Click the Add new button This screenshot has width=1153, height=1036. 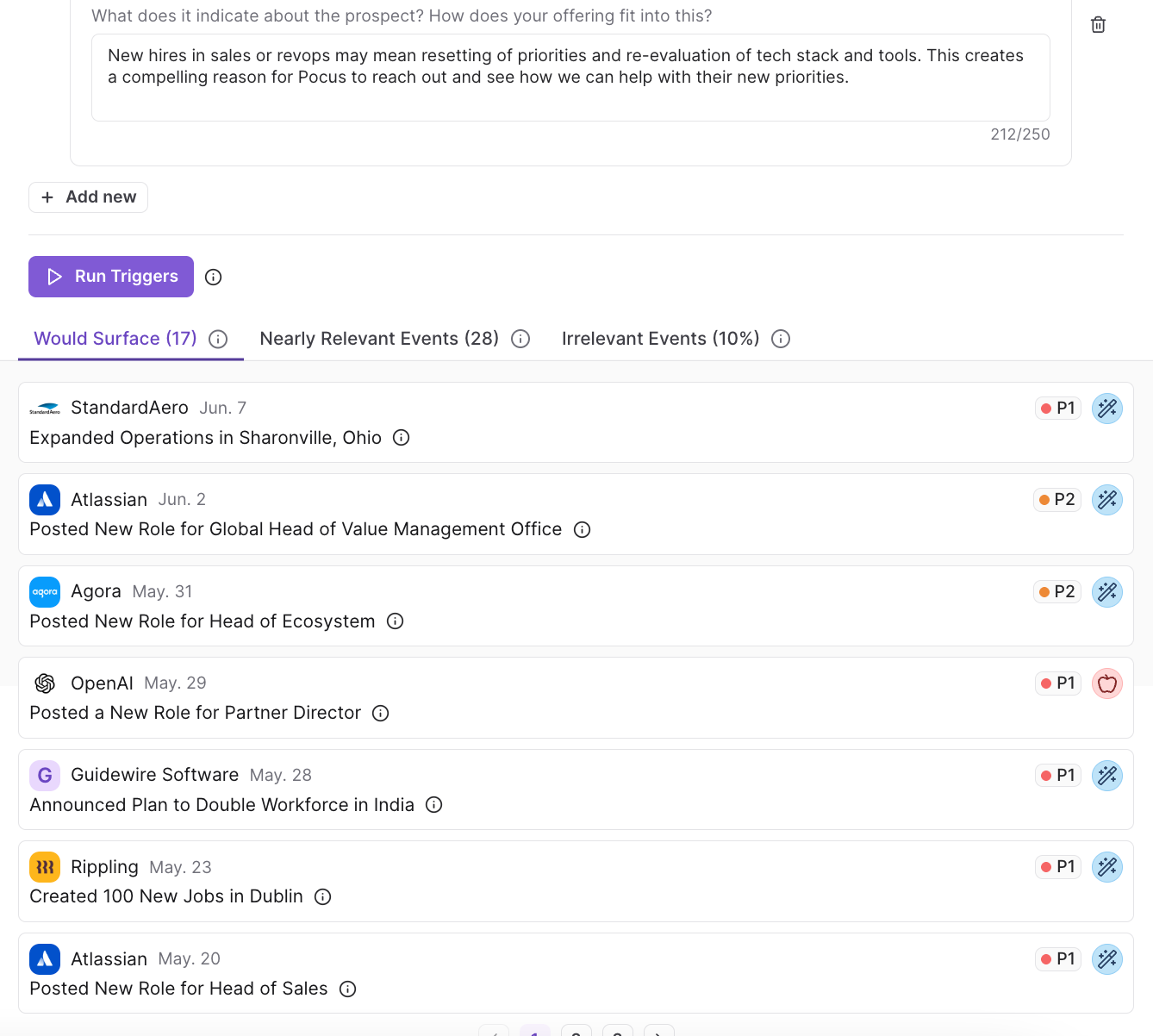88,197
